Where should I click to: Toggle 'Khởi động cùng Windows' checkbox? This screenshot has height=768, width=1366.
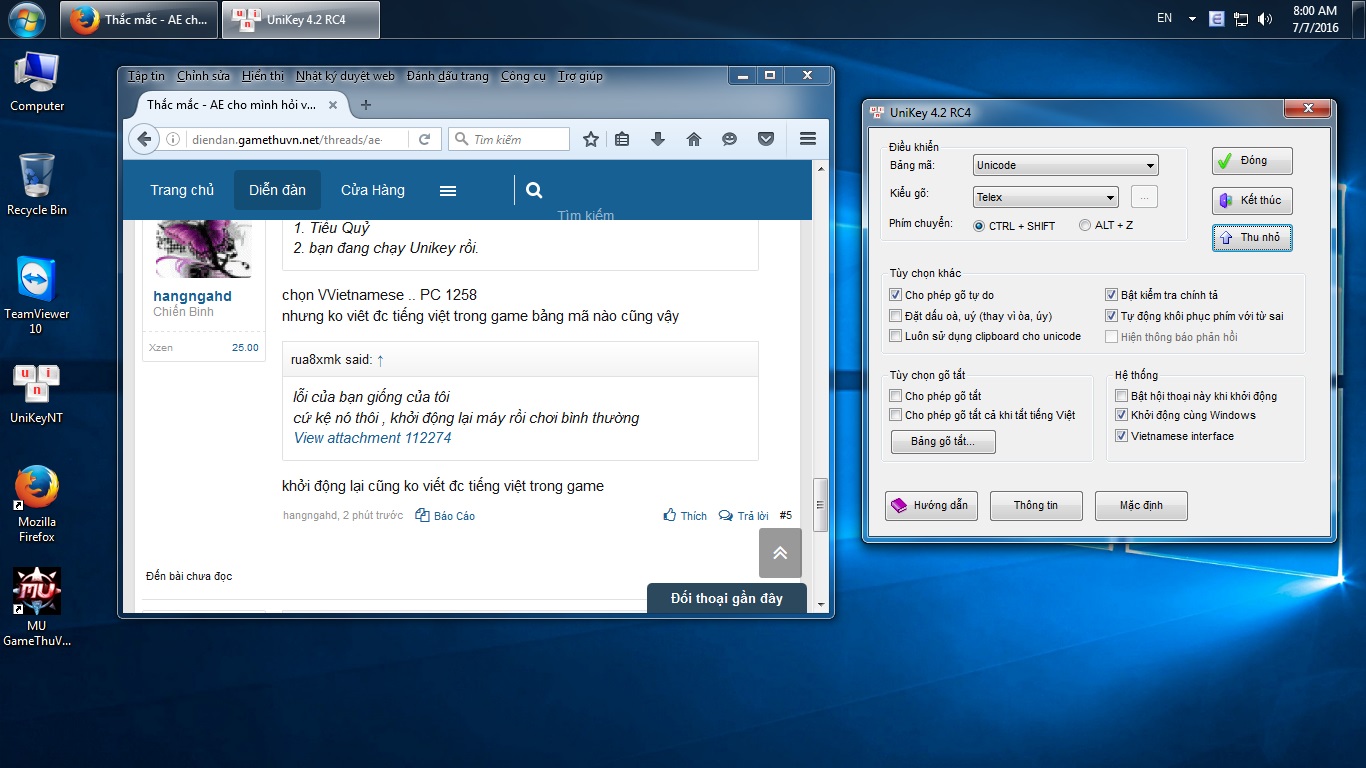tap(1122, 415)
